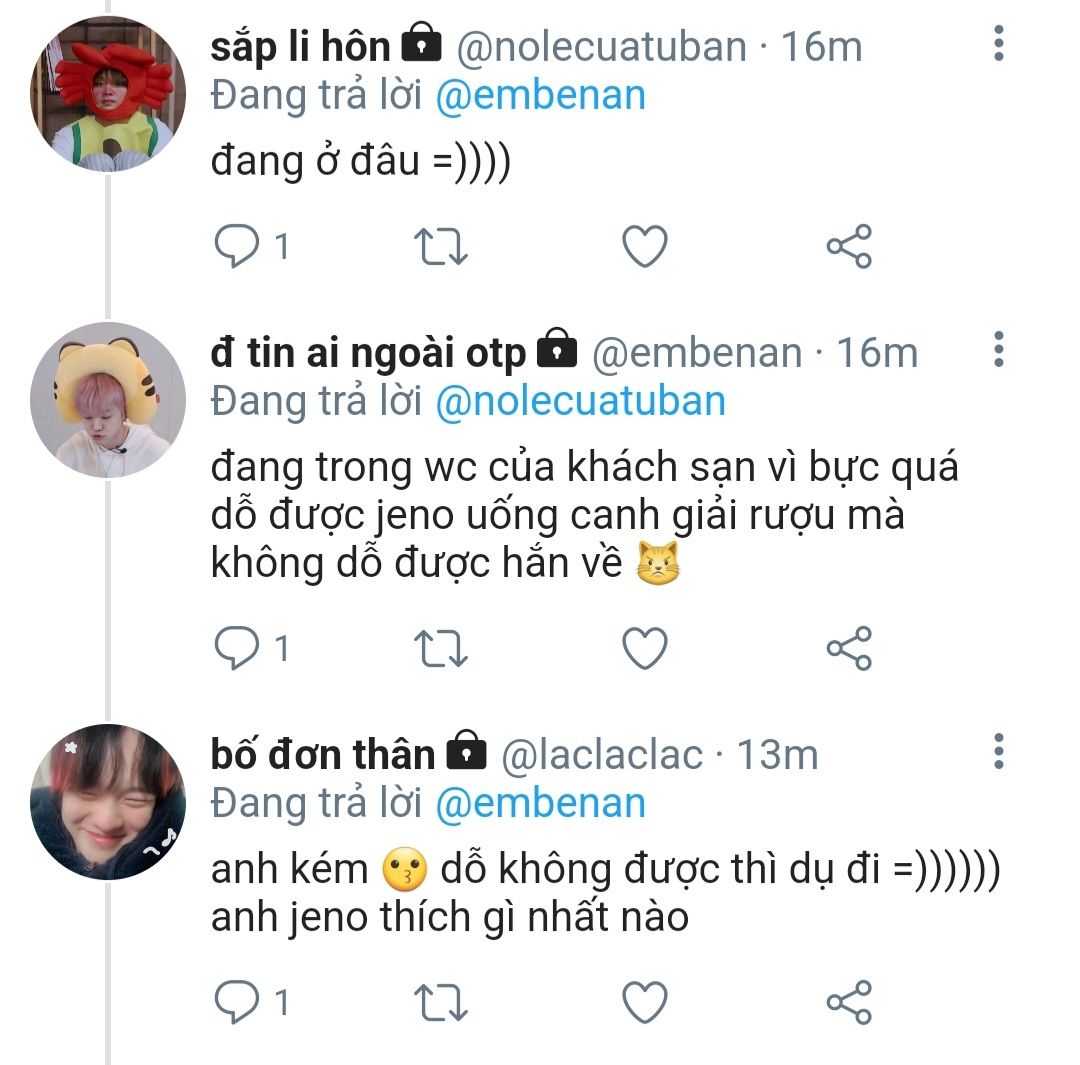Like the "đang ở đâu" tweet
The height and width of the screenshot is (1065, 1080).
[645, 246]
